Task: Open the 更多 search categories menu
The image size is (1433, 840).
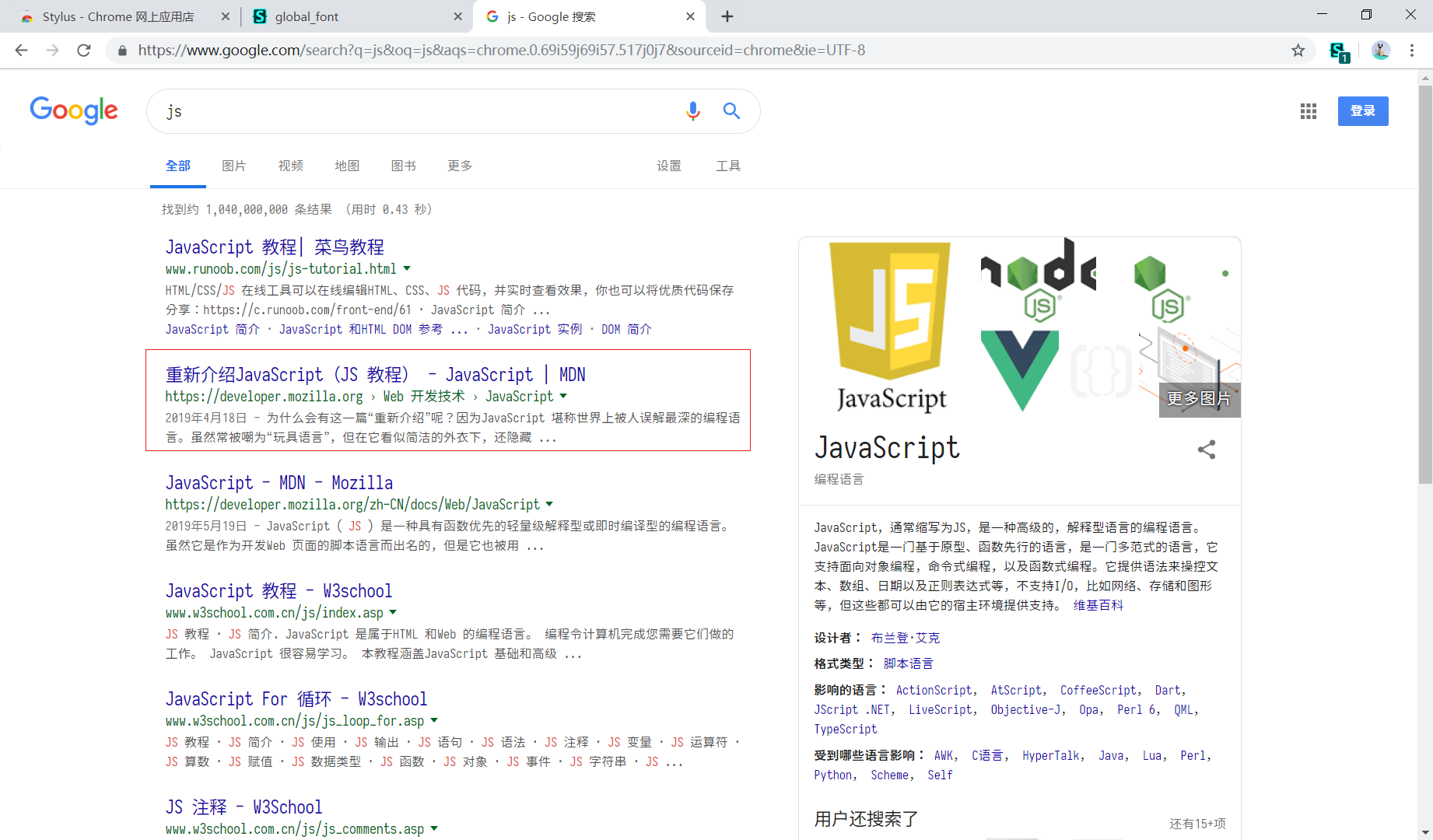Action: [x=460, y=166]
